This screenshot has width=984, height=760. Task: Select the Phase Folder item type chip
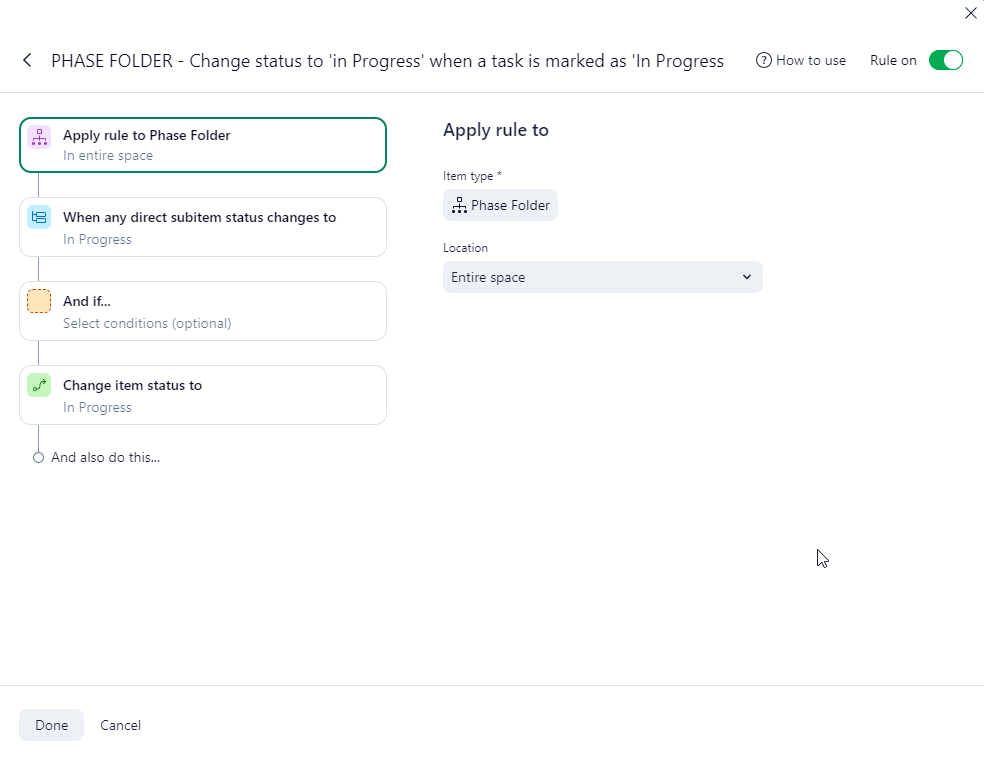click(501, 205)
